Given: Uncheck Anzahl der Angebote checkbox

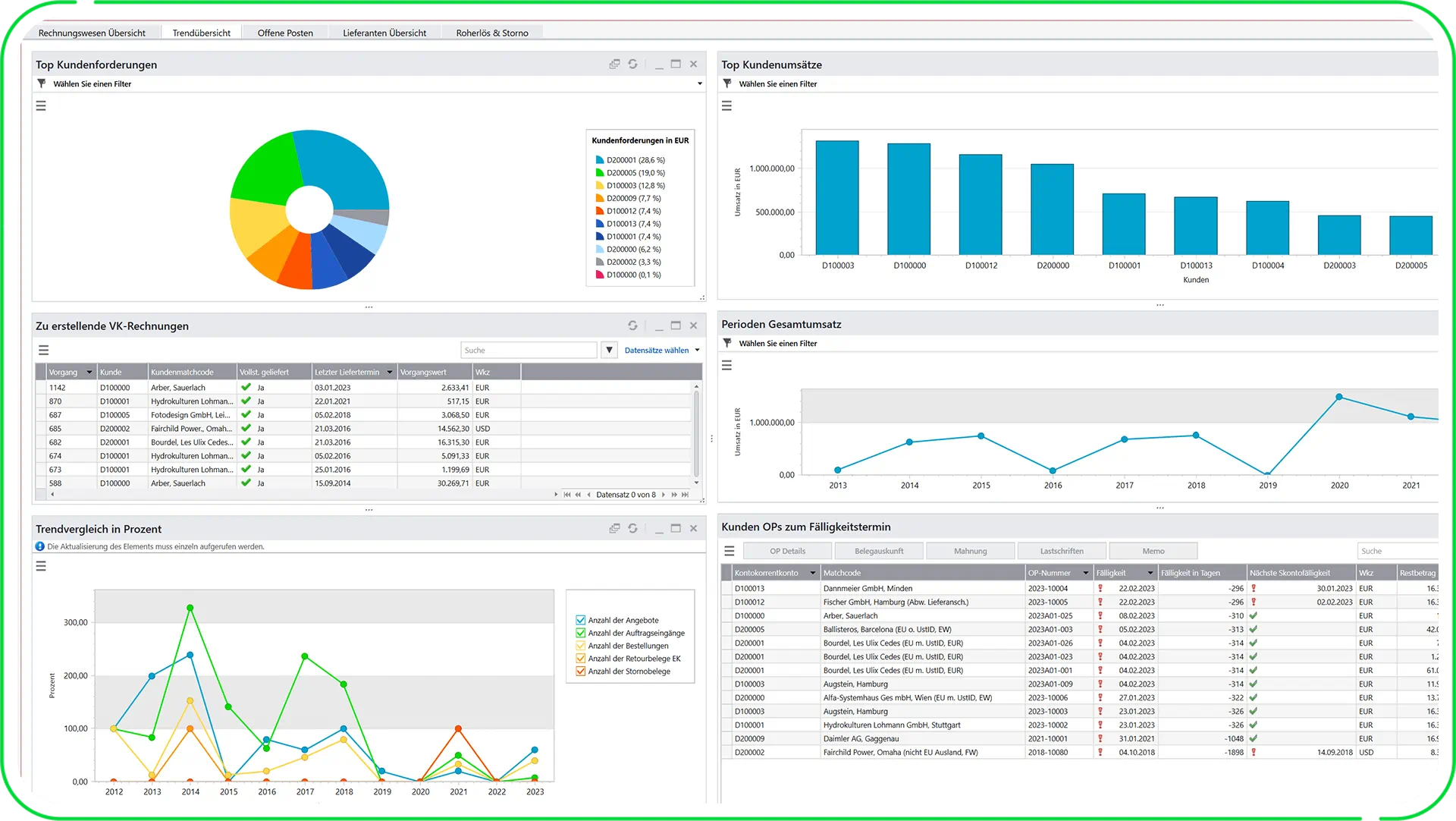Looking at the screenshot, I should click(581, 621).
